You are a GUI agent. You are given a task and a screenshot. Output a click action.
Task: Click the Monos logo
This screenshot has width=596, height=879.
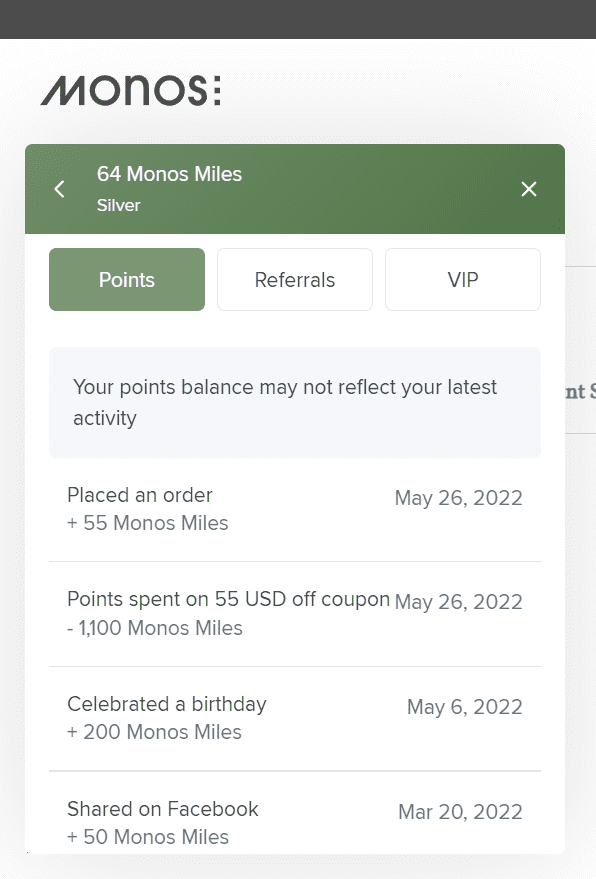pyautogui.click(x=131, y=90)
